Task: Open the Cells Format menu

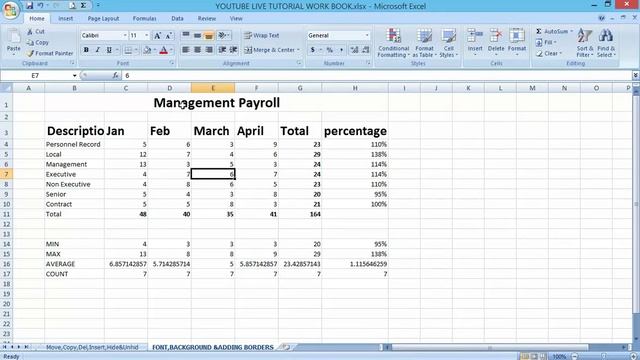Action: [x=517, y=41]
